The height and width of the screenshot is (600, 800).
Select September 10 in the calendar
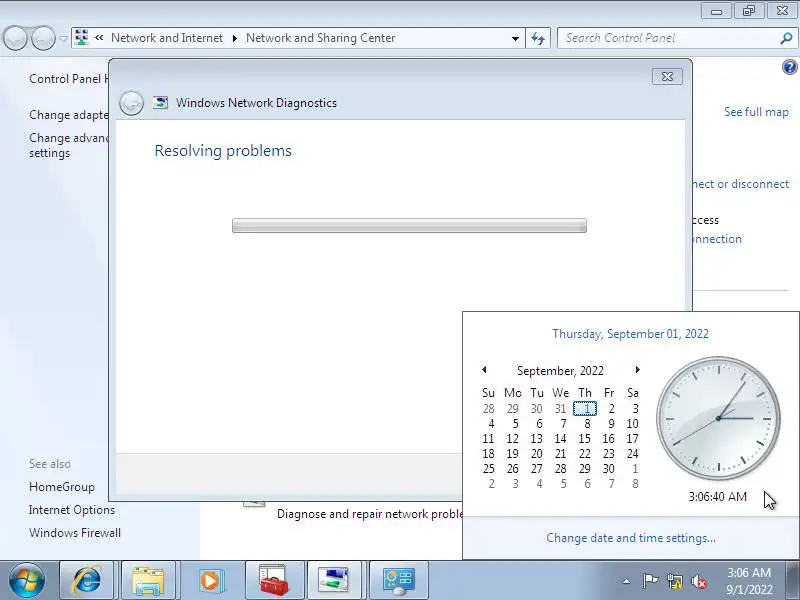[633, 424]
